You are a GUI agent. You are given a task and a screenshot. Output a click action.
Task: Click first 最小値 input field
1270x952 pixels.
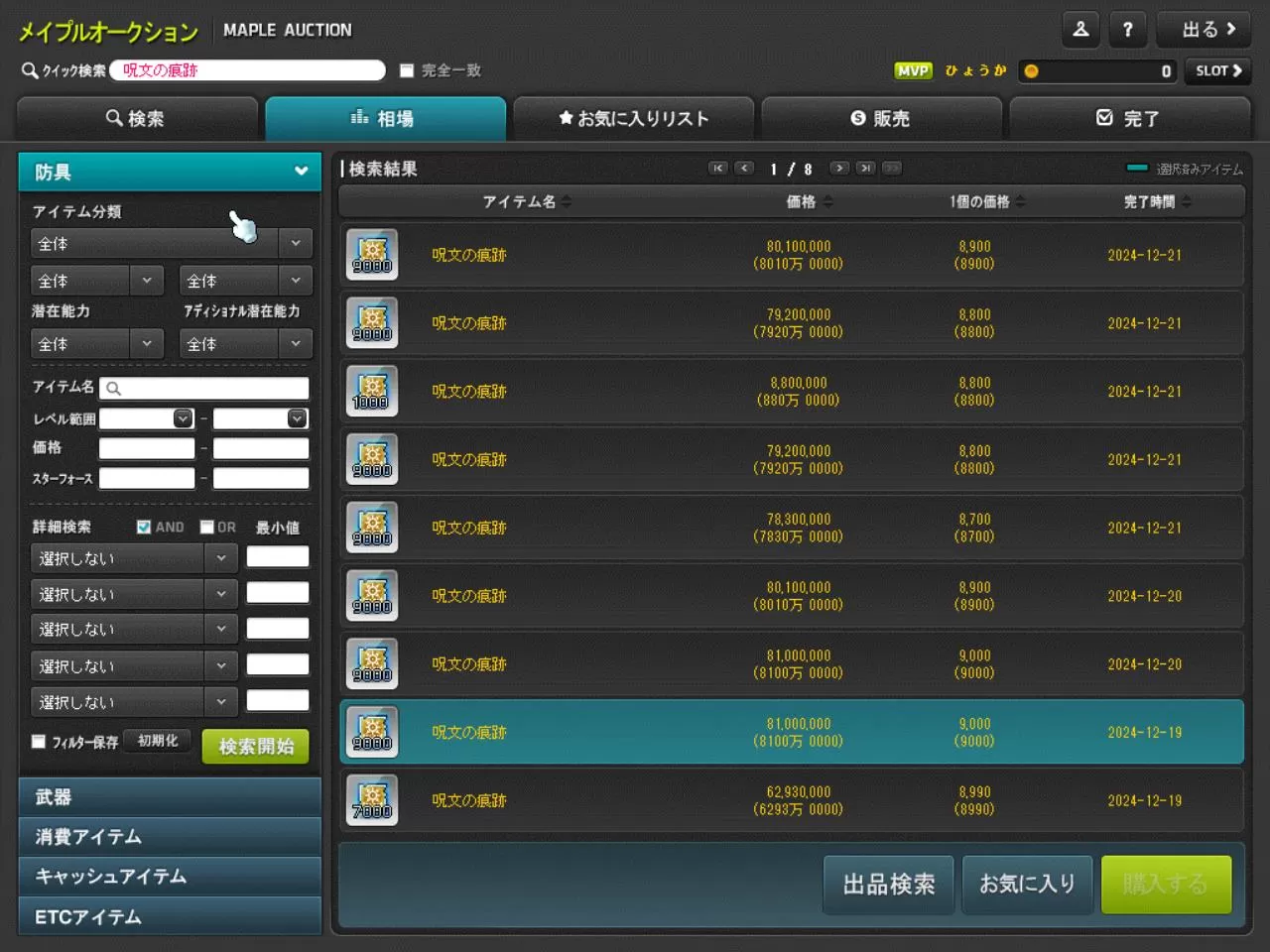(x=278, y=557)
